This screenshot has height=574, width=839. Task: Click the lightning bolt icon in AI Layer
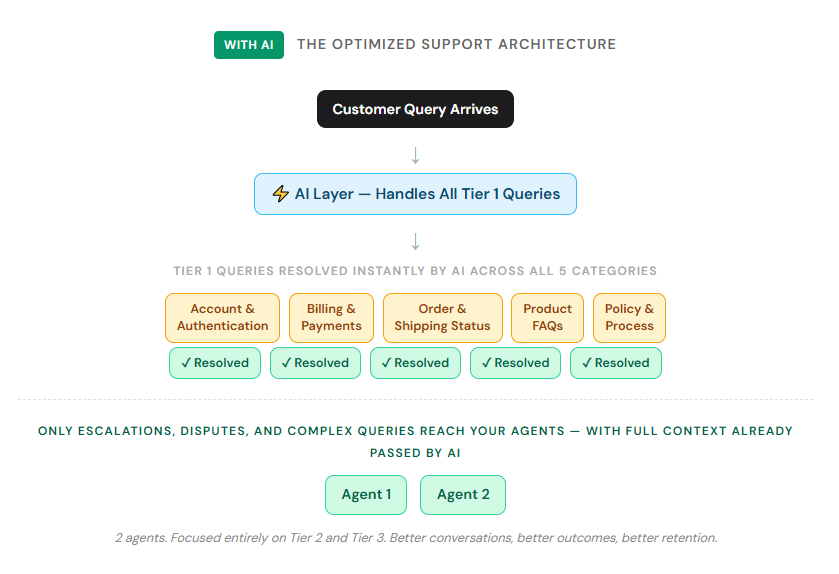[x=281, y=194]
